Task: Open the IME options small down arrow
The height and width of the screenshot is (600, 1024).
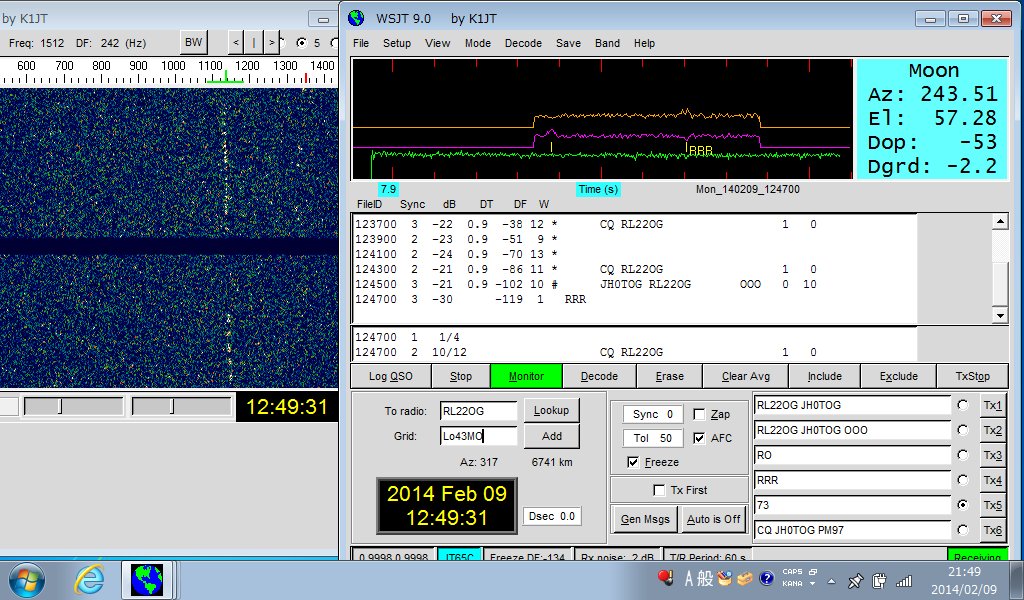Action: click(812, 584)
